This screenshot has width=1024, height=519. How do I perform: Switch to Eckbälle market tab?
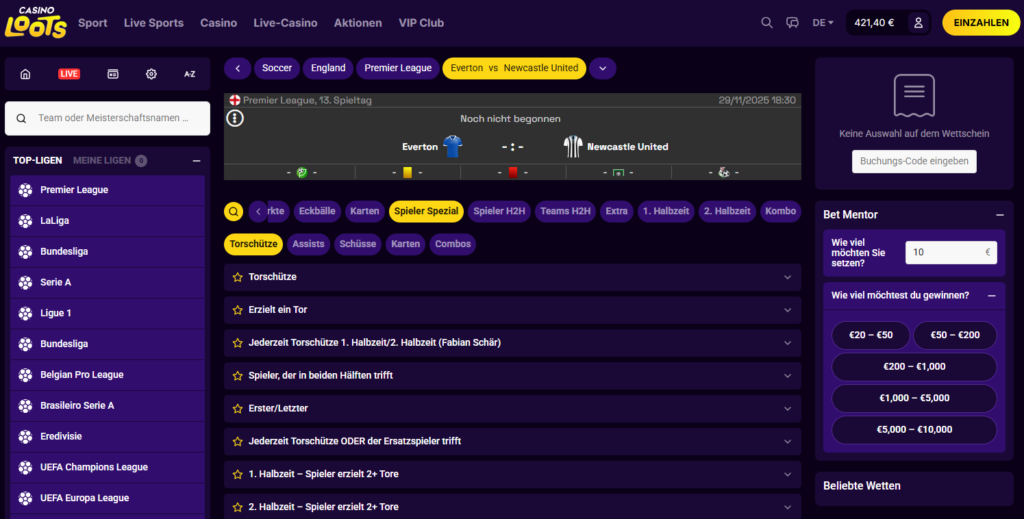(x=317, y=212)
